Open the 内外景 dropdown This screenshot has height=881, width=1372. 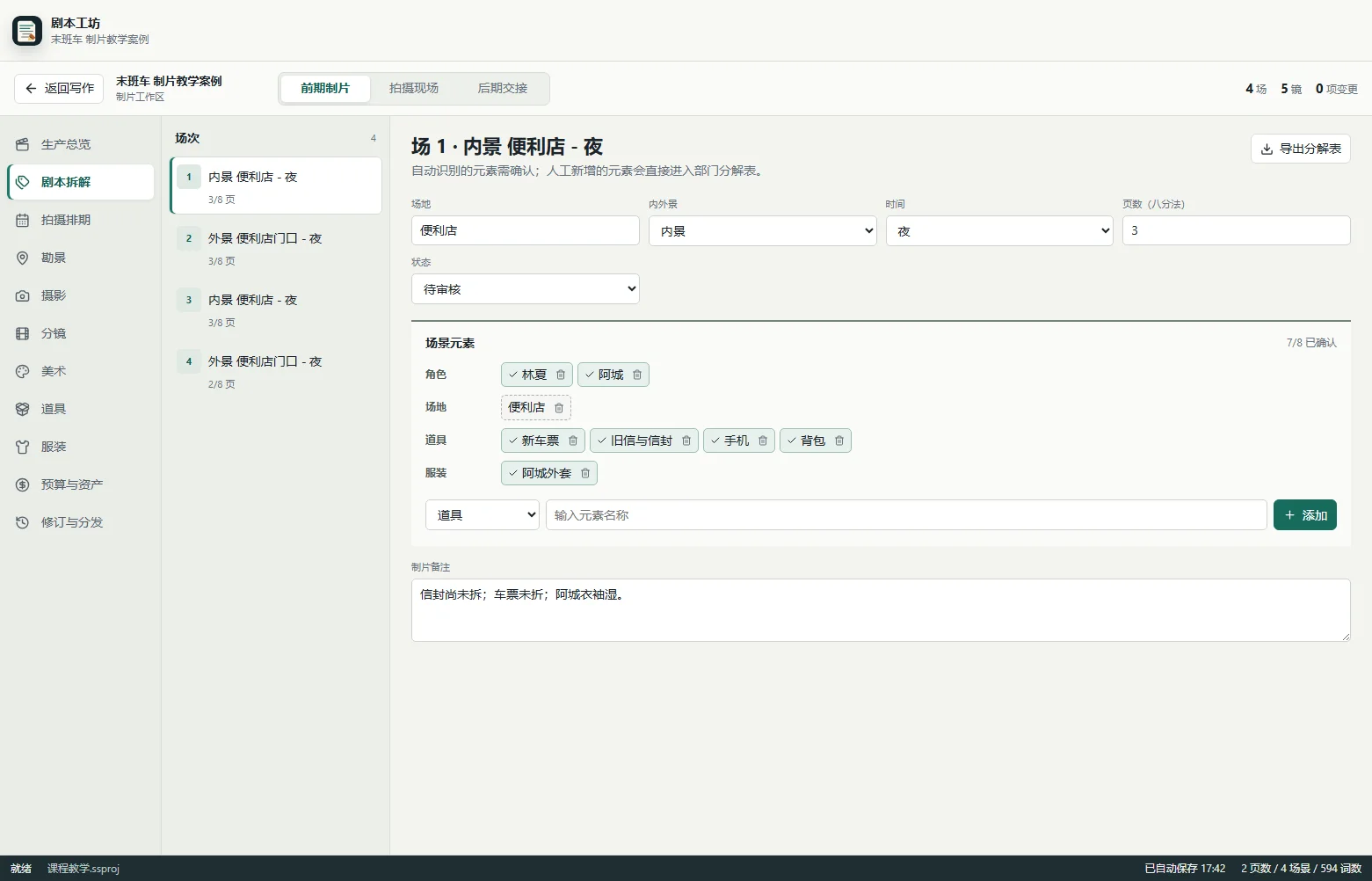763,230
